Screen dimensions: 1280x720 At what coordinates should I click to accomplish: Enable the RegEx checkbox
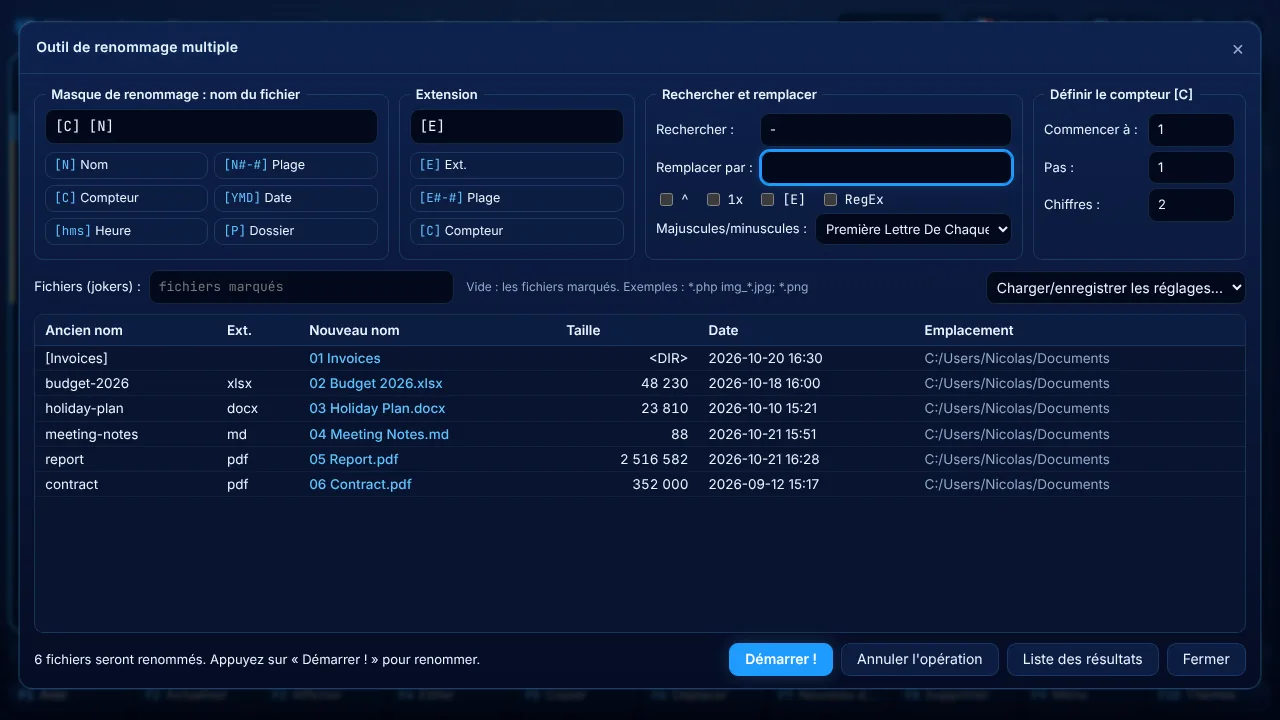point(830,200)
